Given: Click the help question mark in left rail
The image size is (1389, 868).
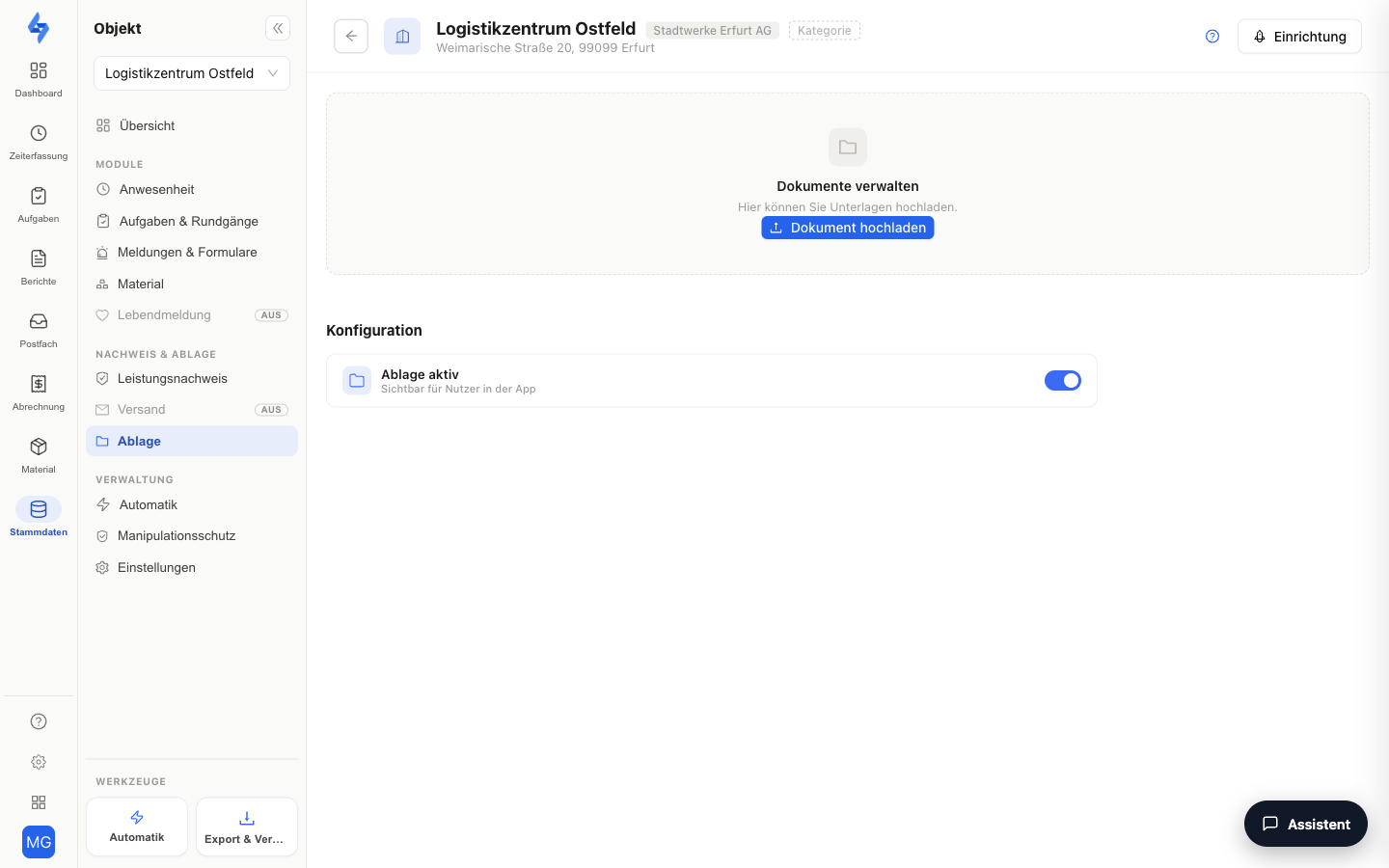Looking at the screenshot, I should point(39,721).
